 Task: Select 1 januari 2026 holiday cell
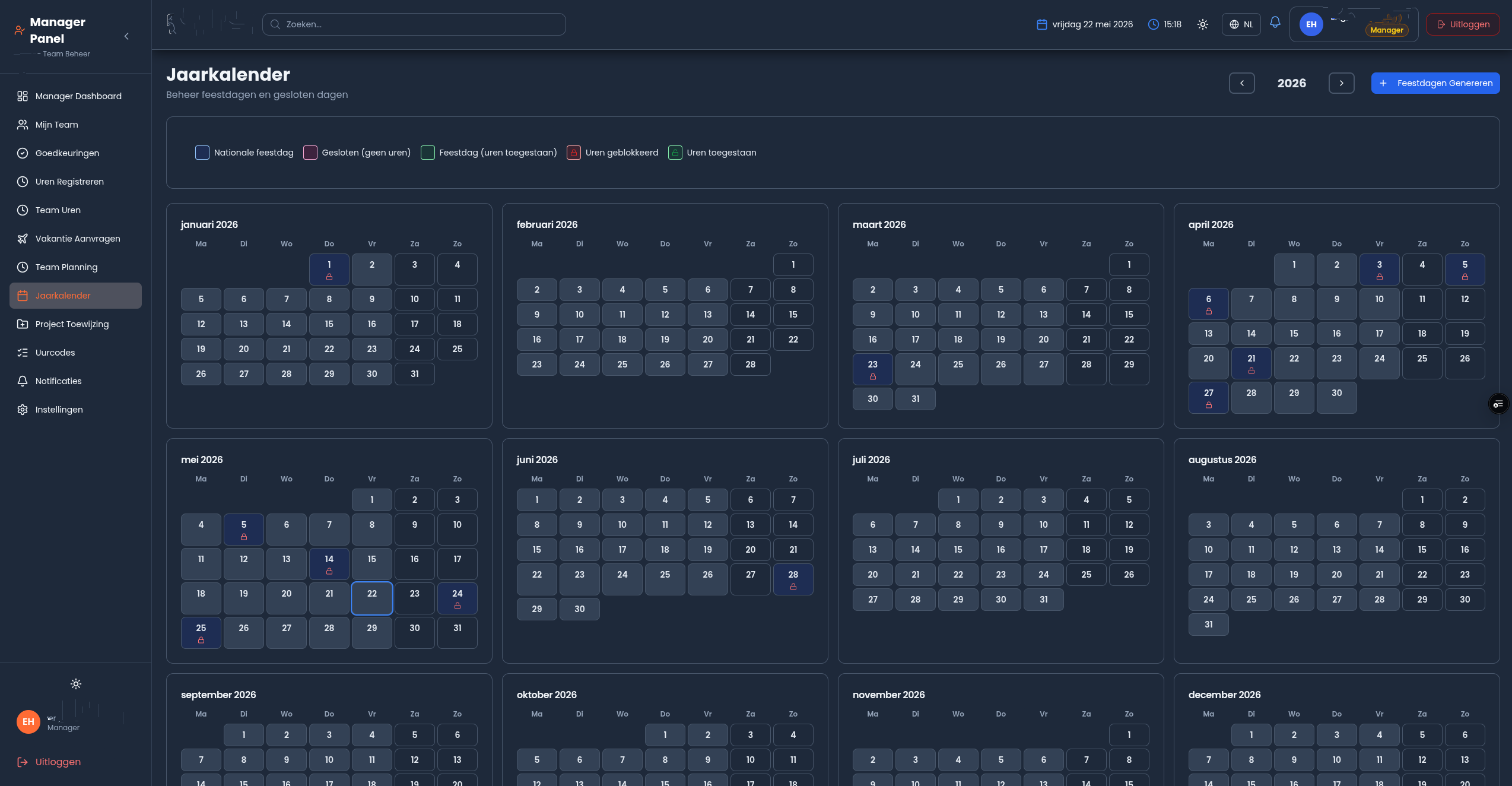pyautogui.click(x=329, y=270)
